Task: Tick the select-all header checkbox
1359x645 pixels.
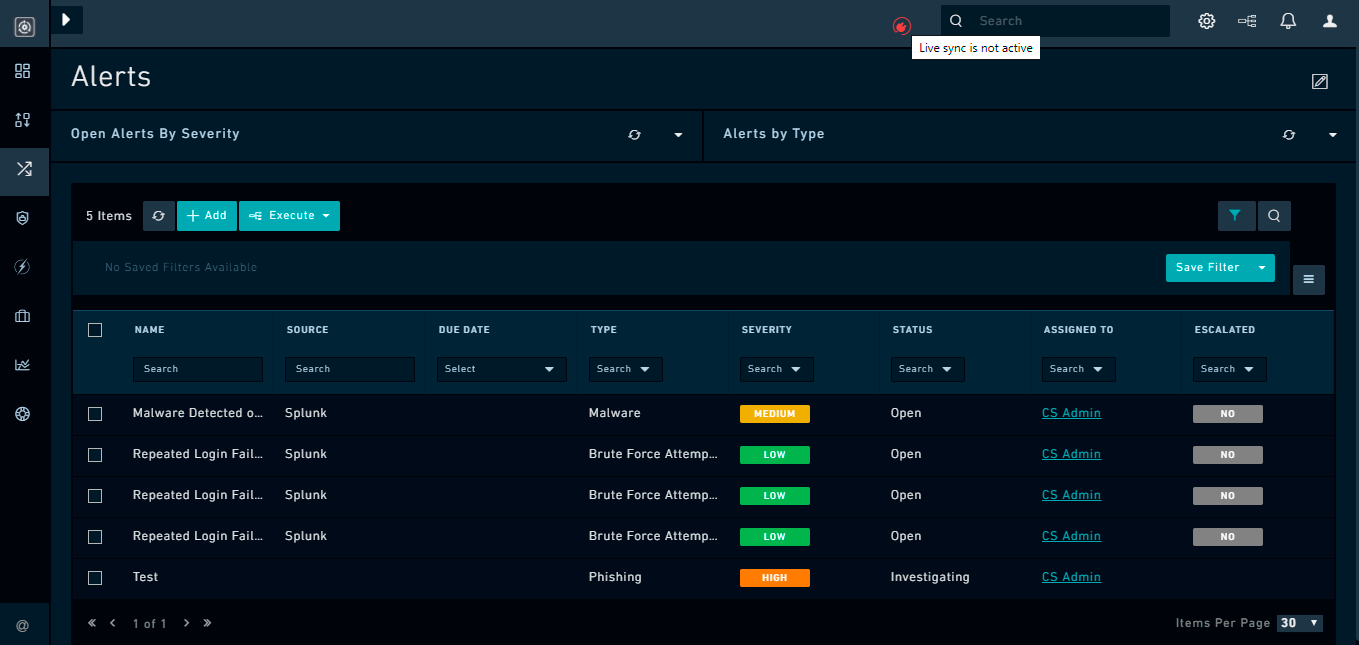Action: click(95, 330)
